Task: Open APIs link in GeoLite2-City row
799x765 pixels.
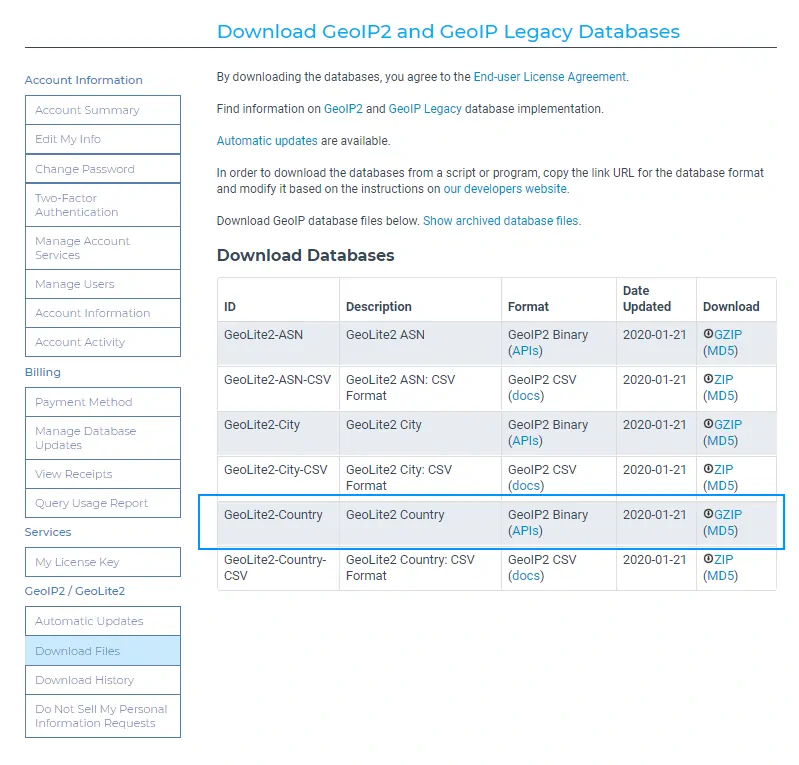Action: click(x=525, y=440)
